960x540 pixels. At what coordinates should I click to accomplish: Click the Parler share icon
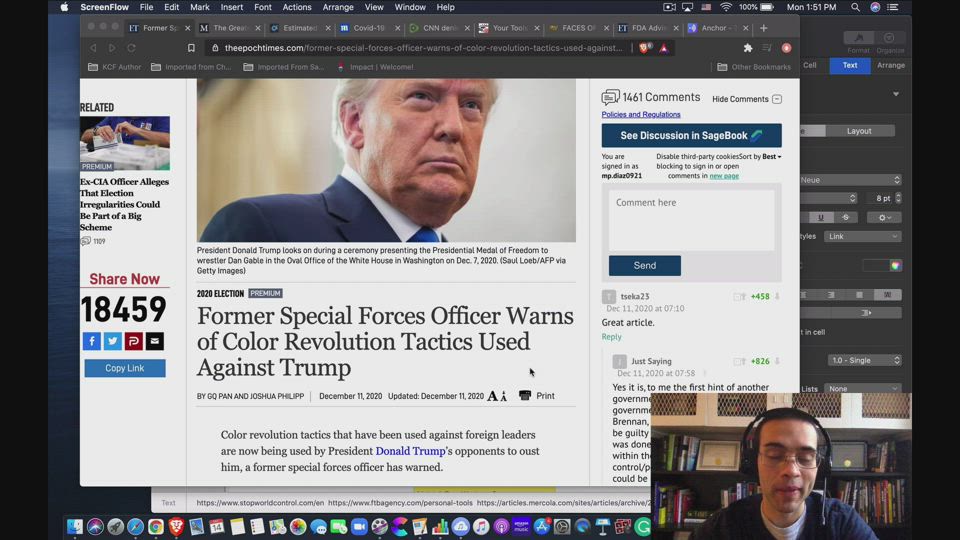tap(133, 341)
